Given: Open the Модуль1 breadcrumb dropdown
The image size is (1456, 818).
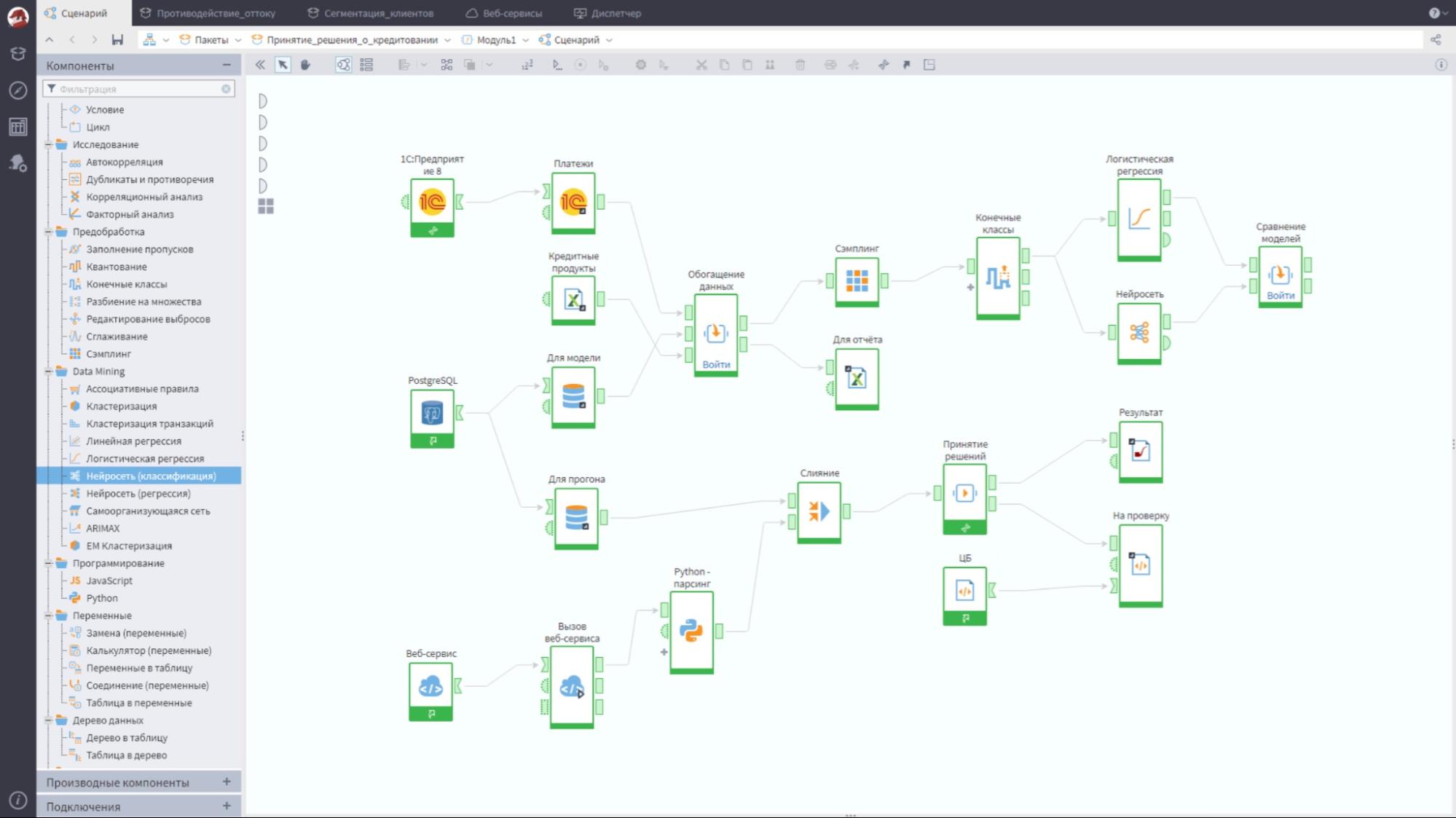Looking at the screenshot, I should [x=526, y=40].
